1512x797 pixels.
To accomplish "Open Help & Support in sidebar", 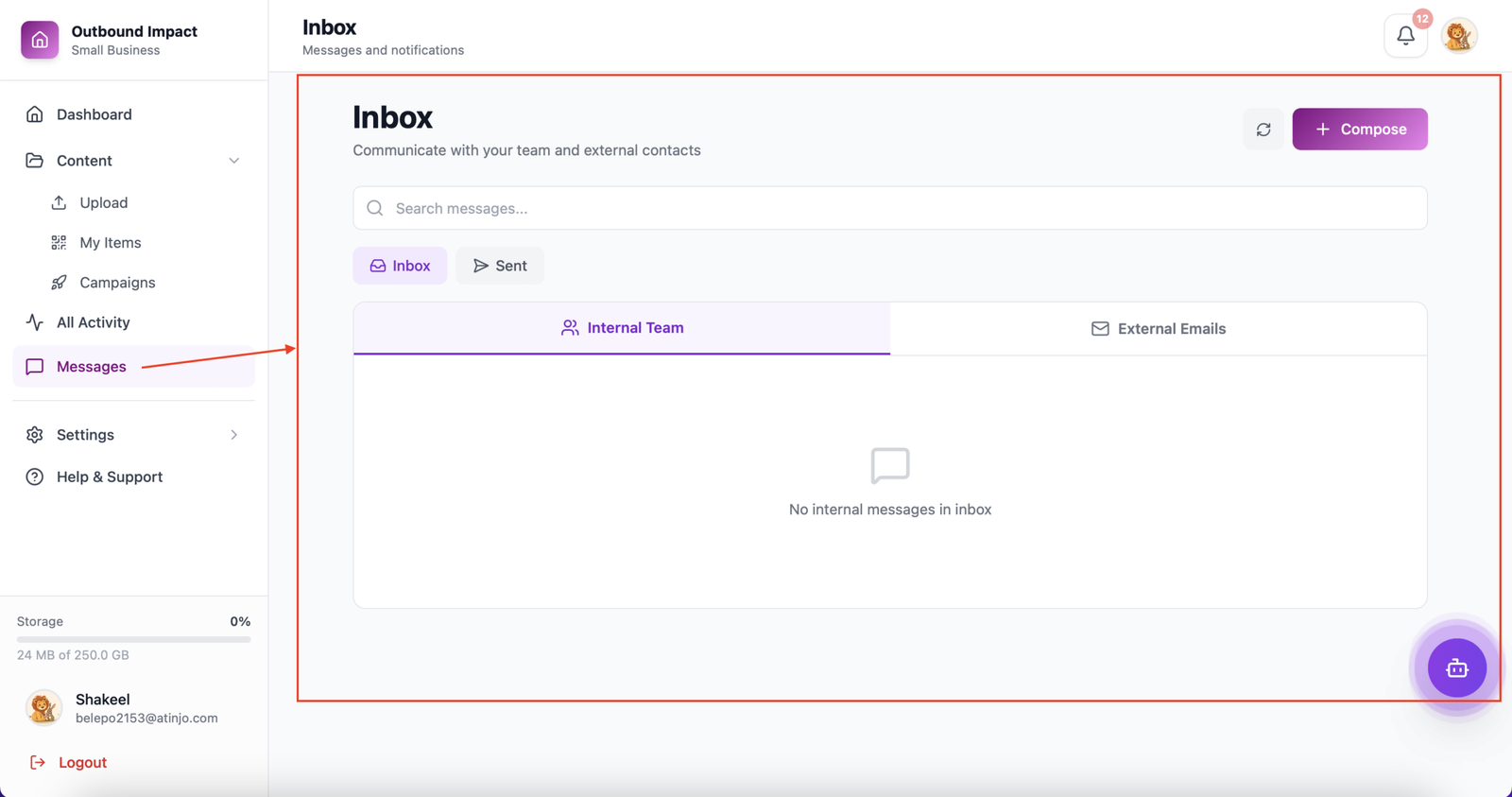I will tap(109, 477).
